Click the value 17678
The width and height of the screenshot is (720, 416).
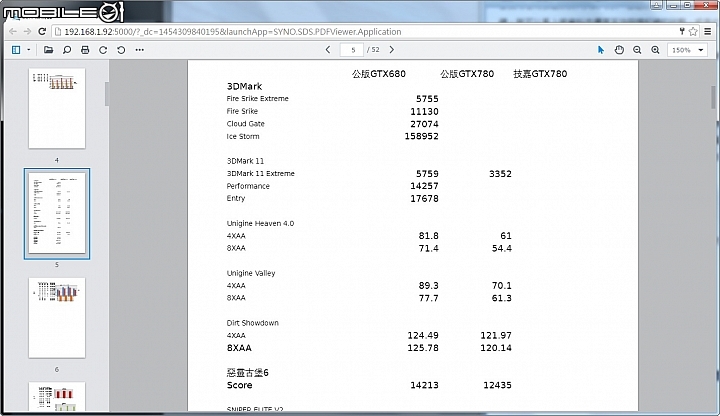pos(424,198)
